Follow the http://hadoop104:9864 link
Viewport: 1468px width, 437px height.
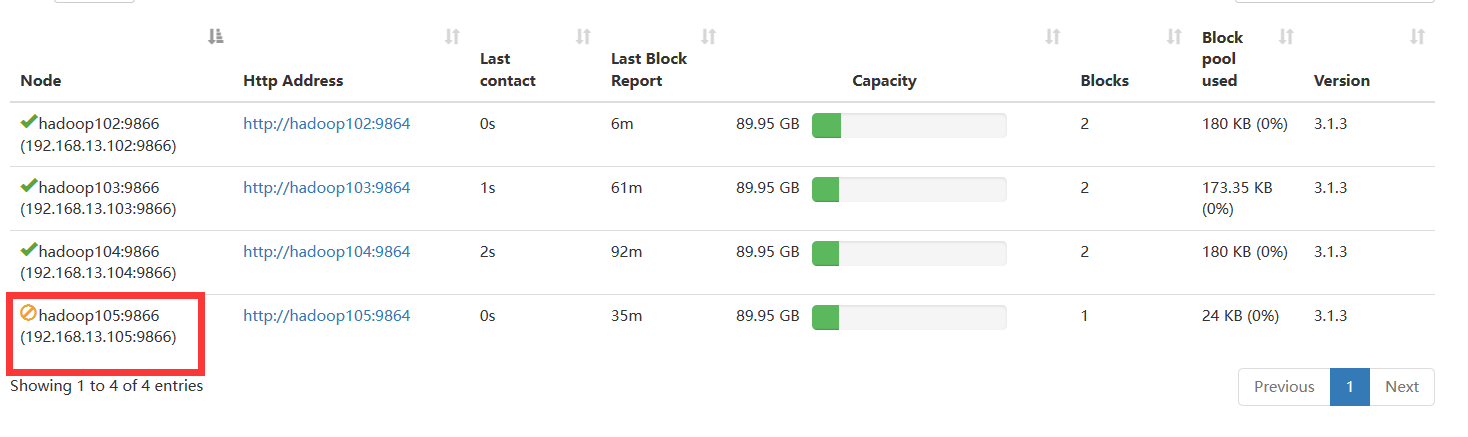327,252
